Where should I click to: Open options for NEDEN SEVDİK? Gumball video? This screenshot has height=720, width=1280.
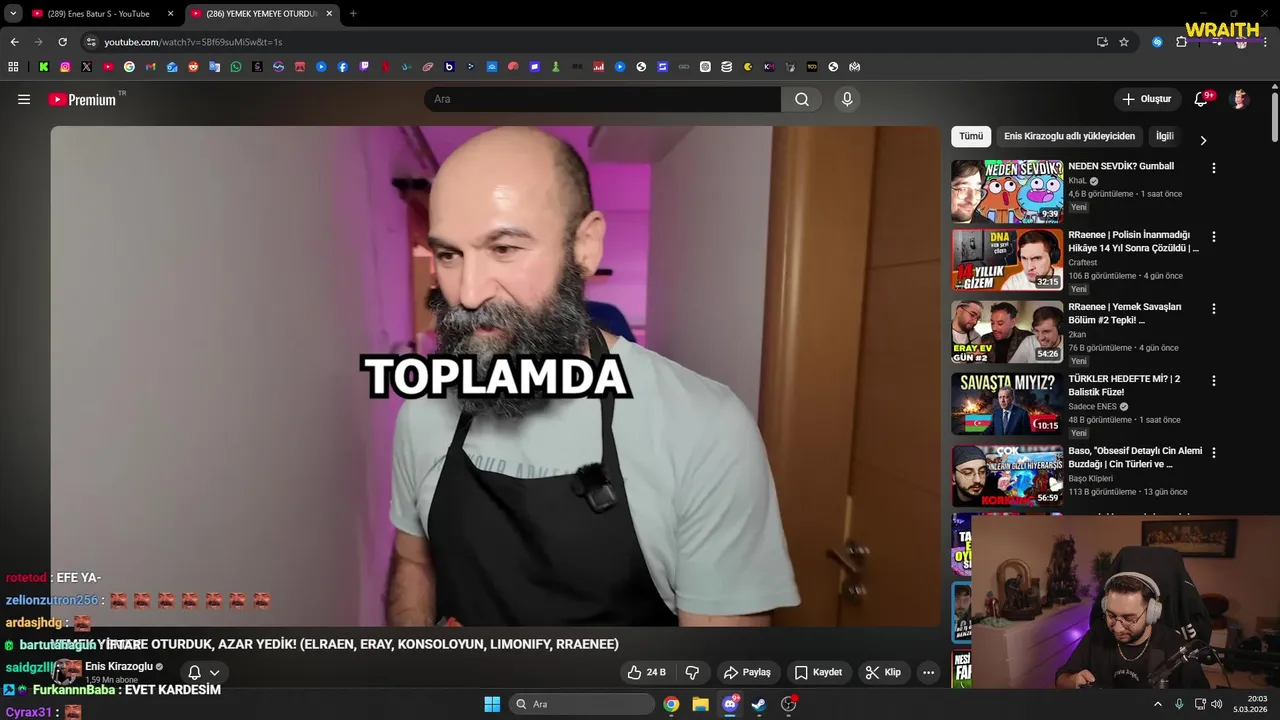[1214, 168]
